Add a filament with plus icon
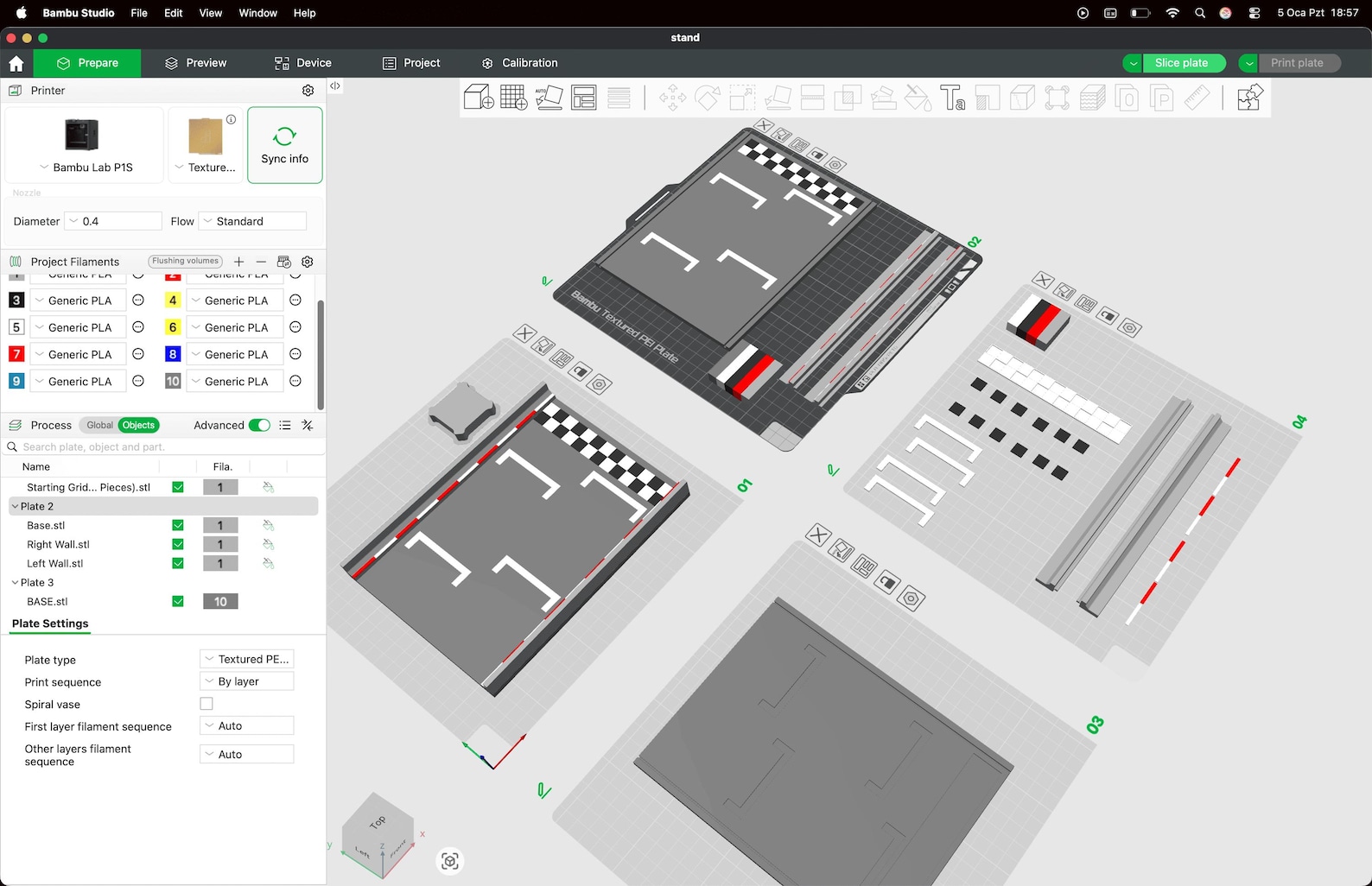This screenshot has width=1372, height=886. [239, 262]
